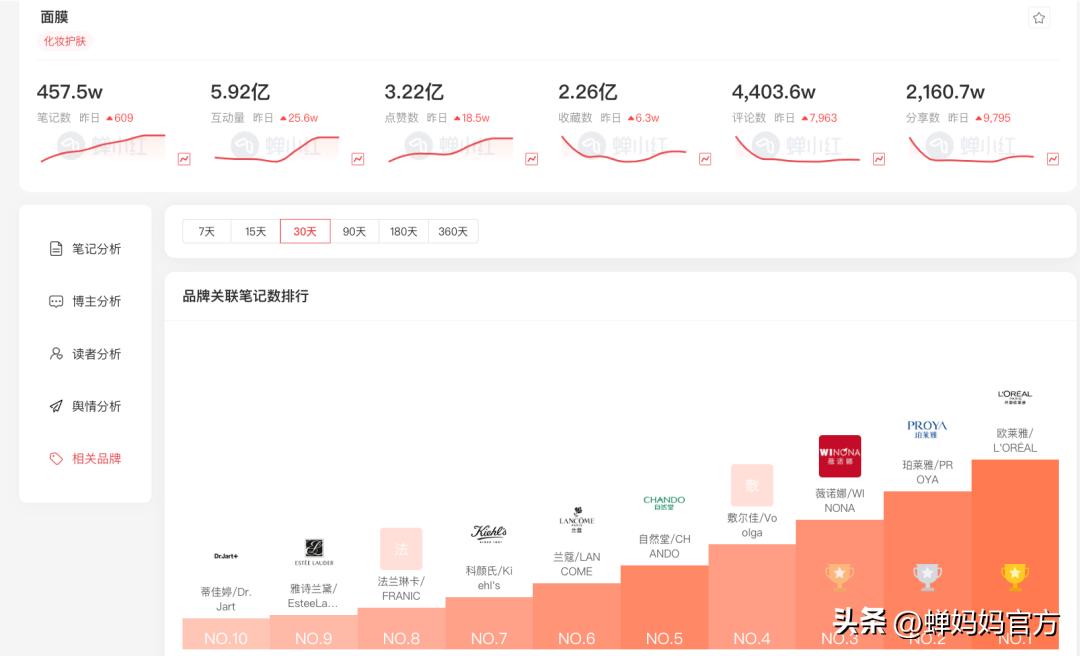
Task: Toggle the star favorite icon at top right
Action: pos(1038,18)
